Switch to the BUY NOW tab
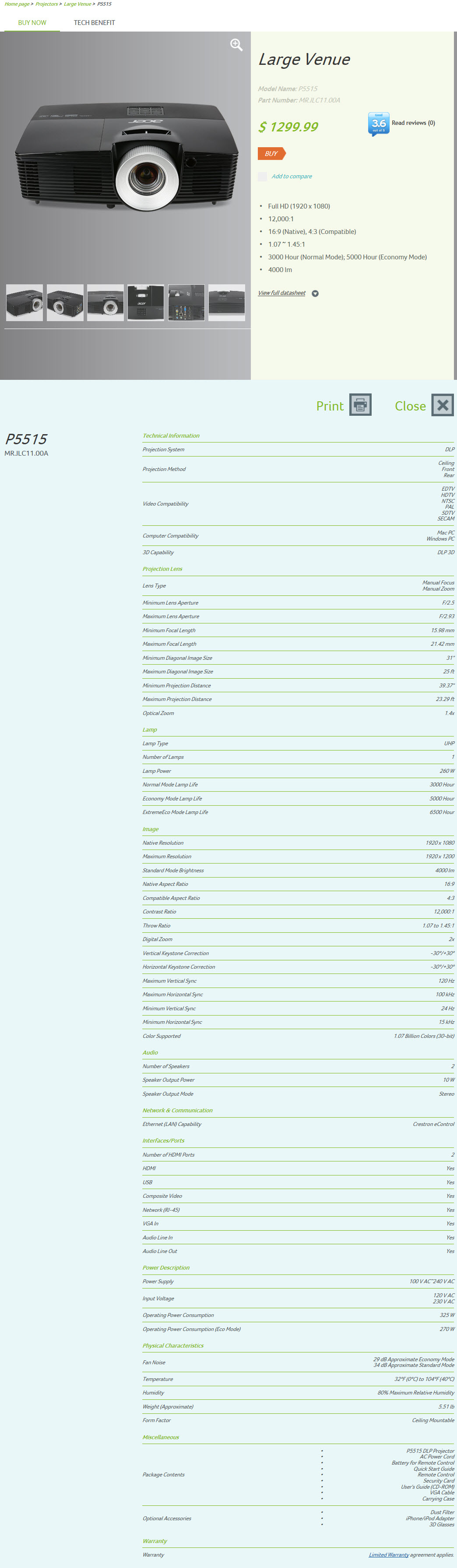This screenshot has width=457, height=1568. (x=32, y=22)
